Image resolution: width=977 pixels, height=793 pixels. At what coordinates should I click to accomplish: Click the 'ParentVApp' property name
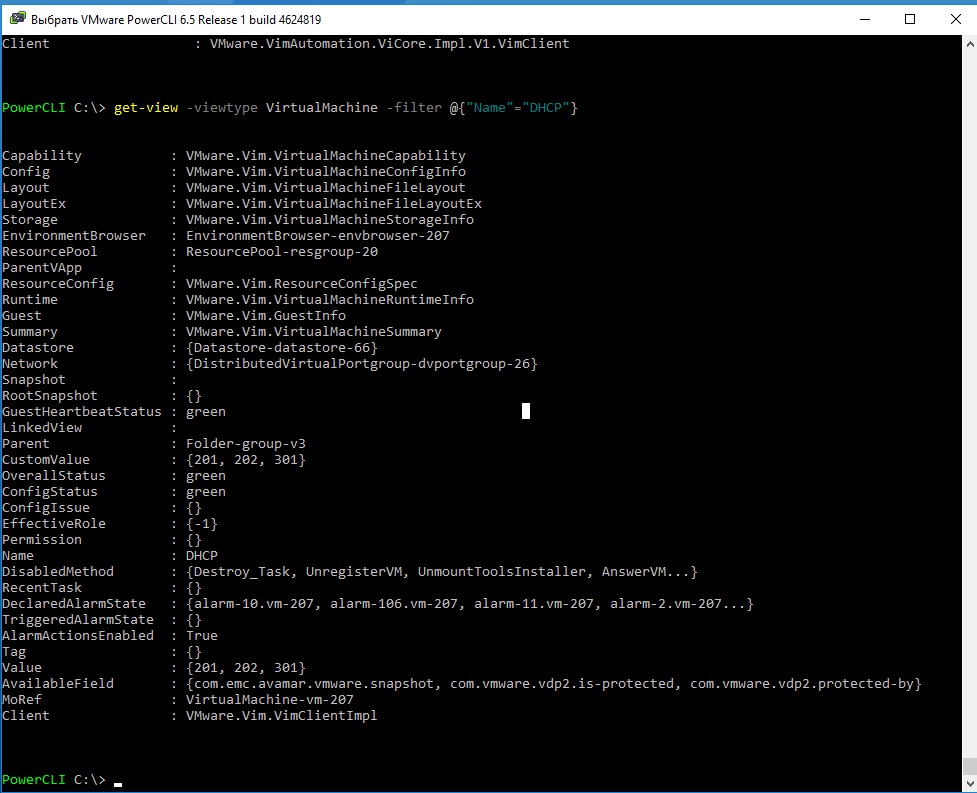[42, 268]
